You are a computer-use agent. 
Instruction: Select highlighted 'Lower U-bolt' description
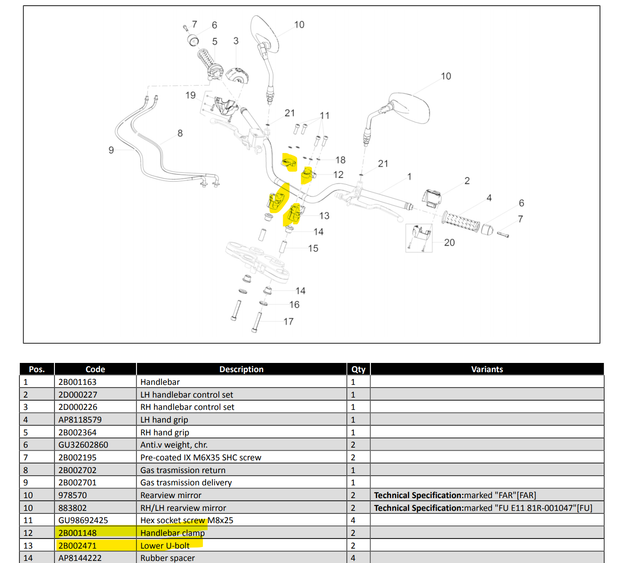pyautogui.click(x=164, y=545)
